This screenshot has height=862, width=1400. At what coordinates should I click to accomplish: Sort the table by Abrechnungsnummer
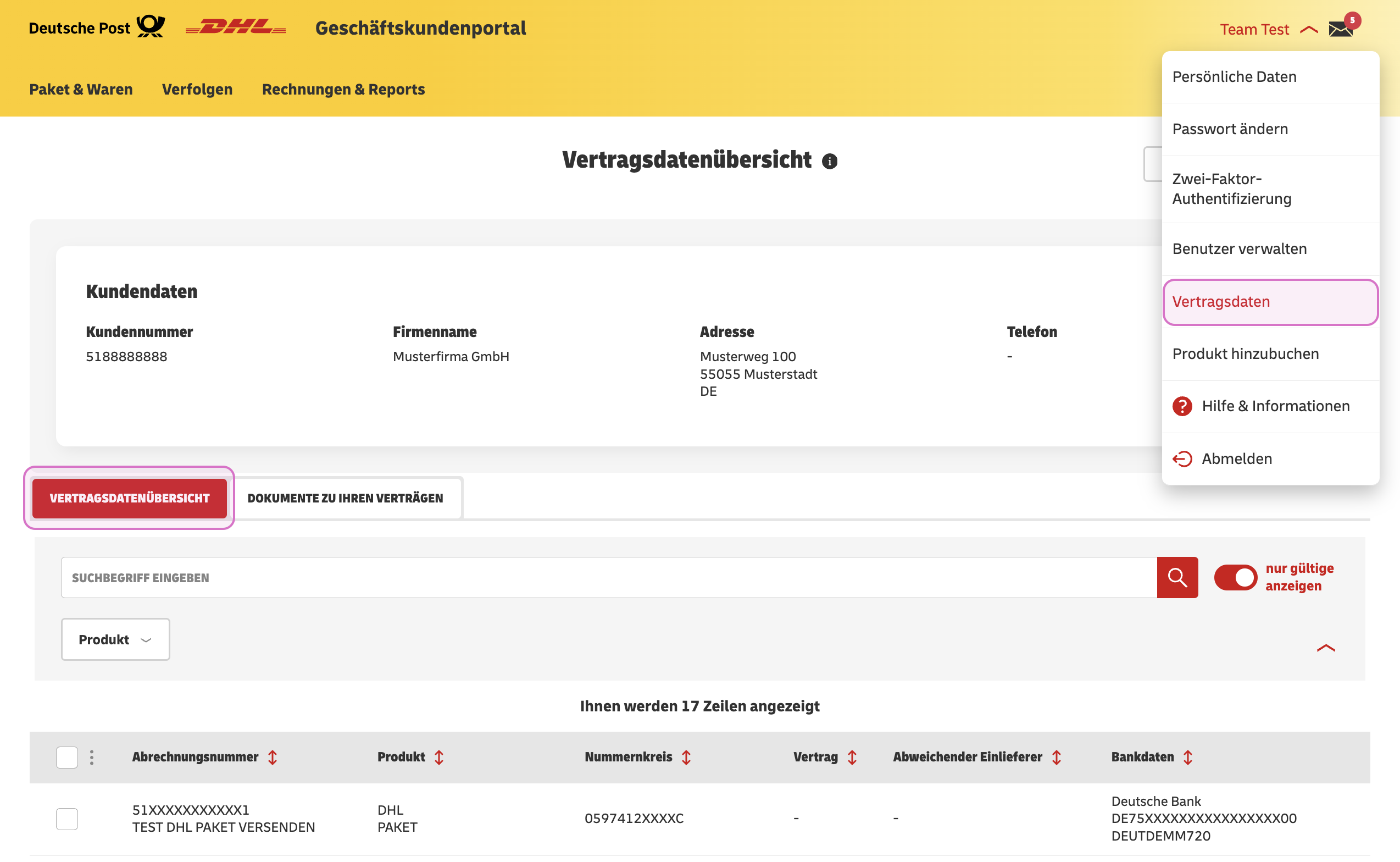pos(273,757)
